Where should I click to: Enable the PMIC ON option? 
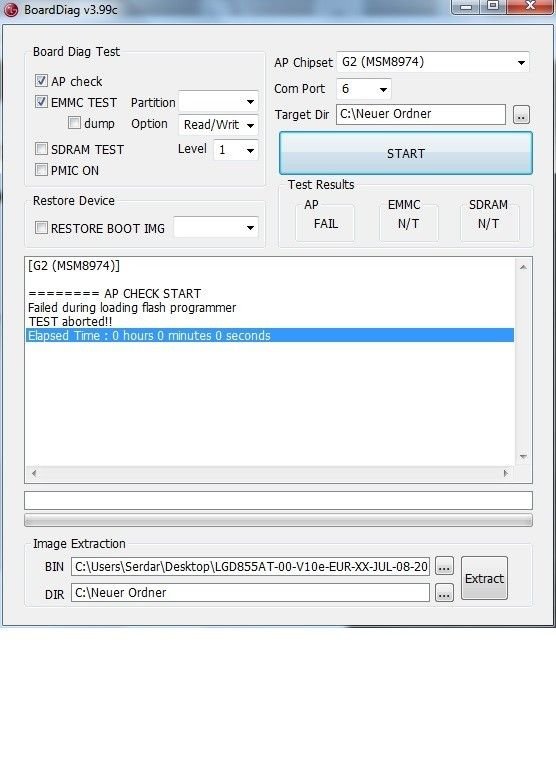[x=41, y=170]
